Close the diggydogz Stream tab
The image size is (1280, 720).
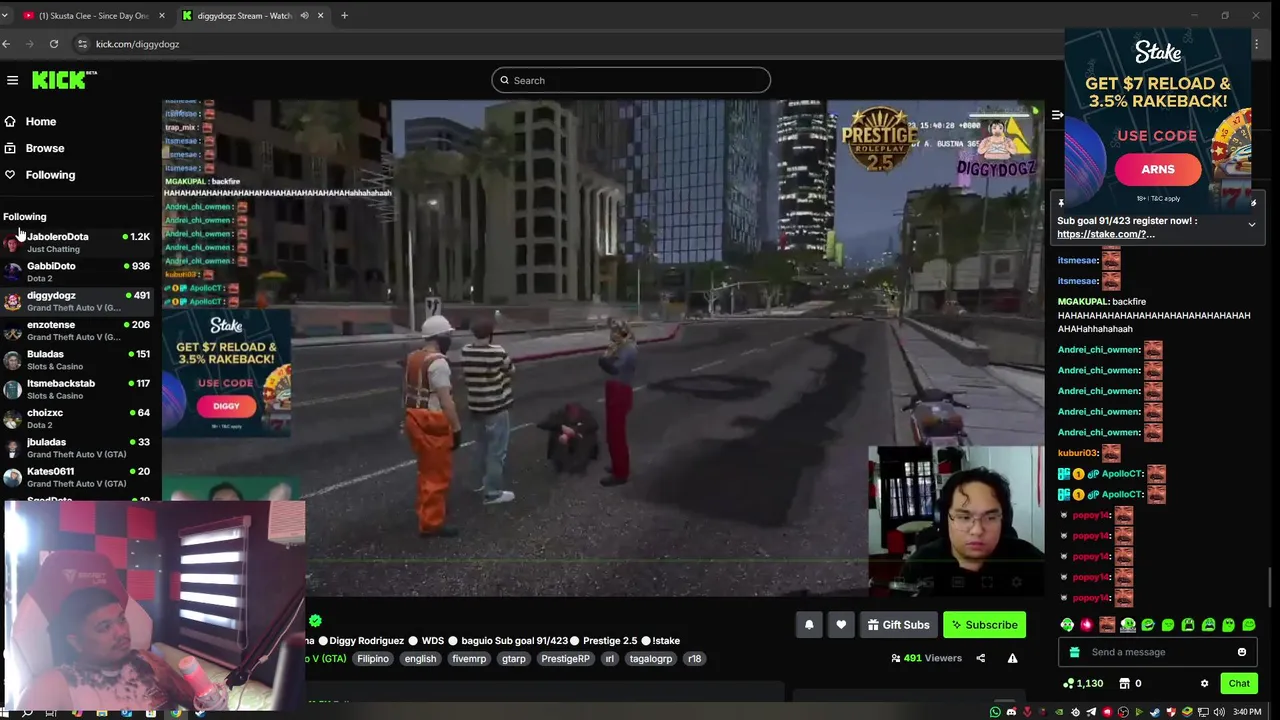click(321, 16)
